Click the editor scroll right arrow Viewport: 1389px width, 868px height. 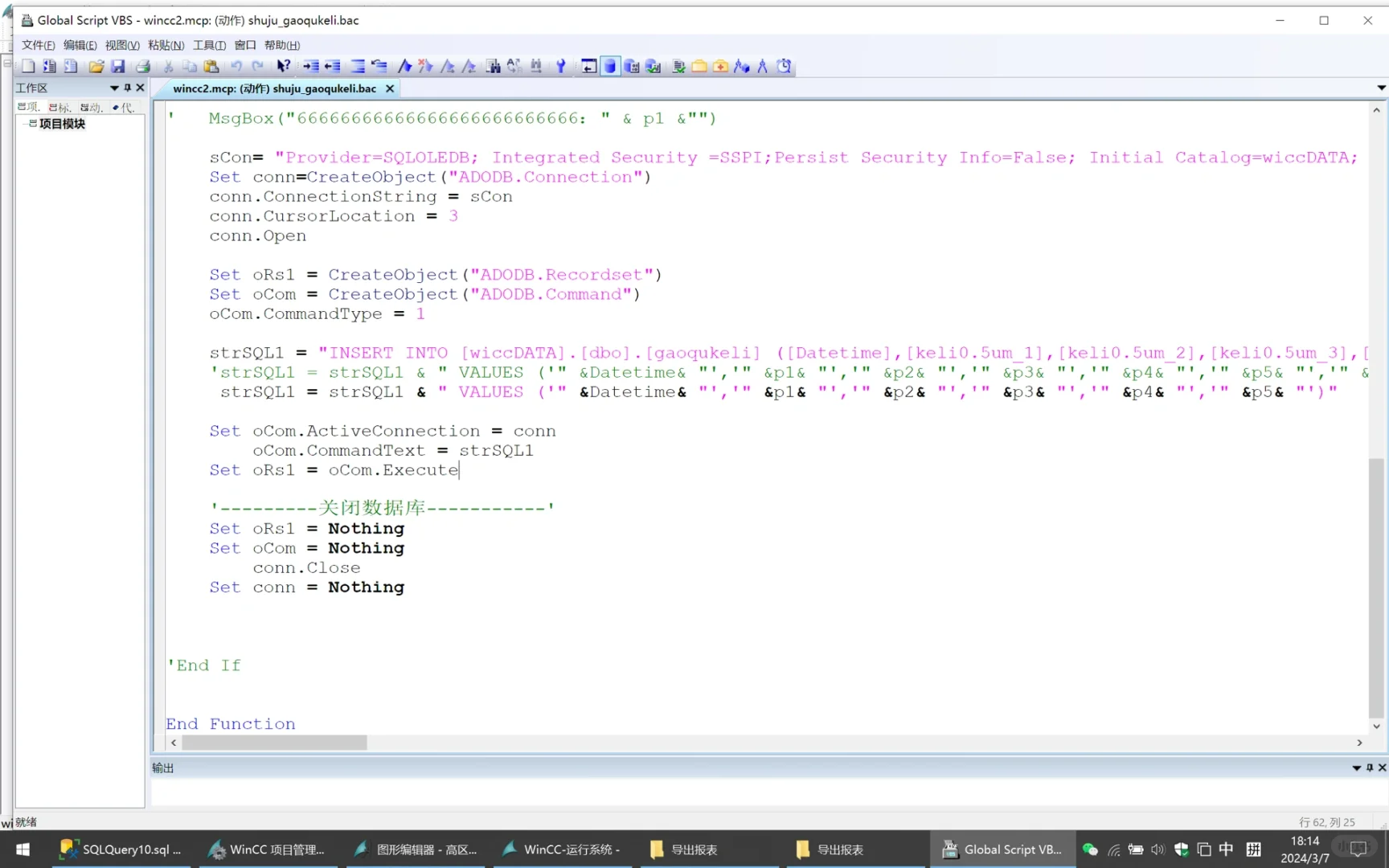pyautogui.click(x=1359, y=743)
